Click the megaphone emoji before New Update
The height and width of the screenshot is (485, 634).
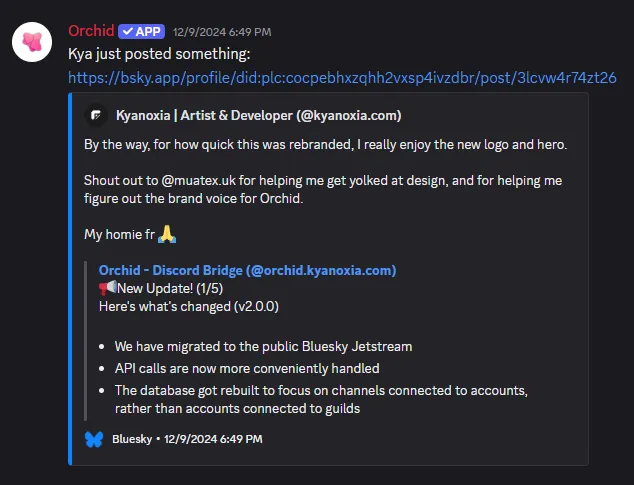[107, 288]
